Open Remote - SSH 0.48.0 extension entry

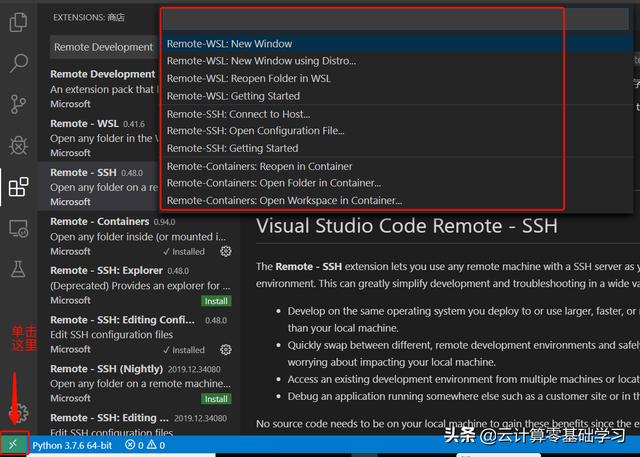[99, 186]
